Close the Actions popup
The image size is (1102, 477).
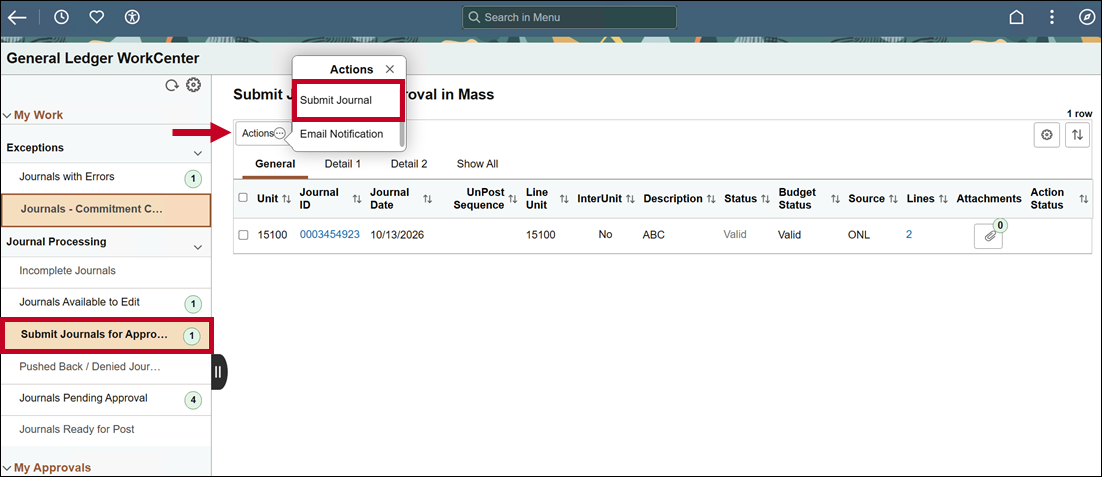[x=390, y=69]
